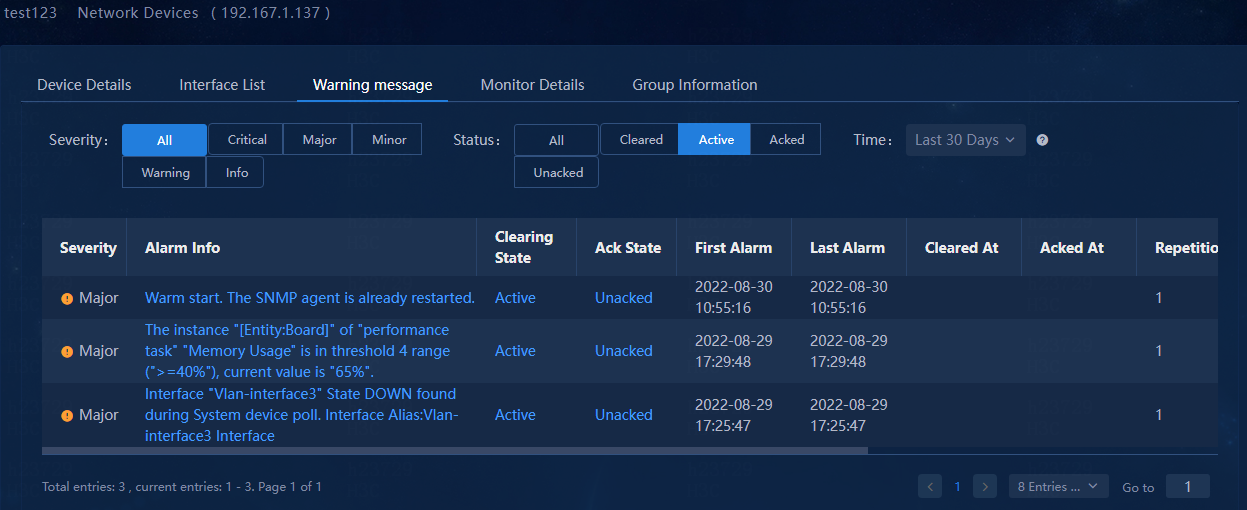Click Unacked state of the Warm start alarm

coord(623,298)
